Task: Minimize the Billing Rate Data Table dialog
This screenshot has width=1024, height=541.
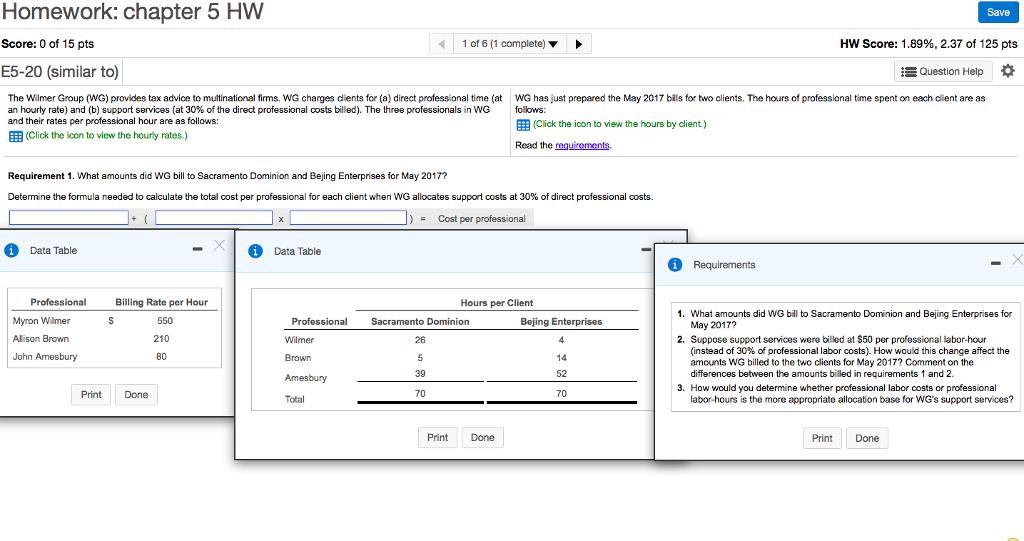Action: point(197,249)
